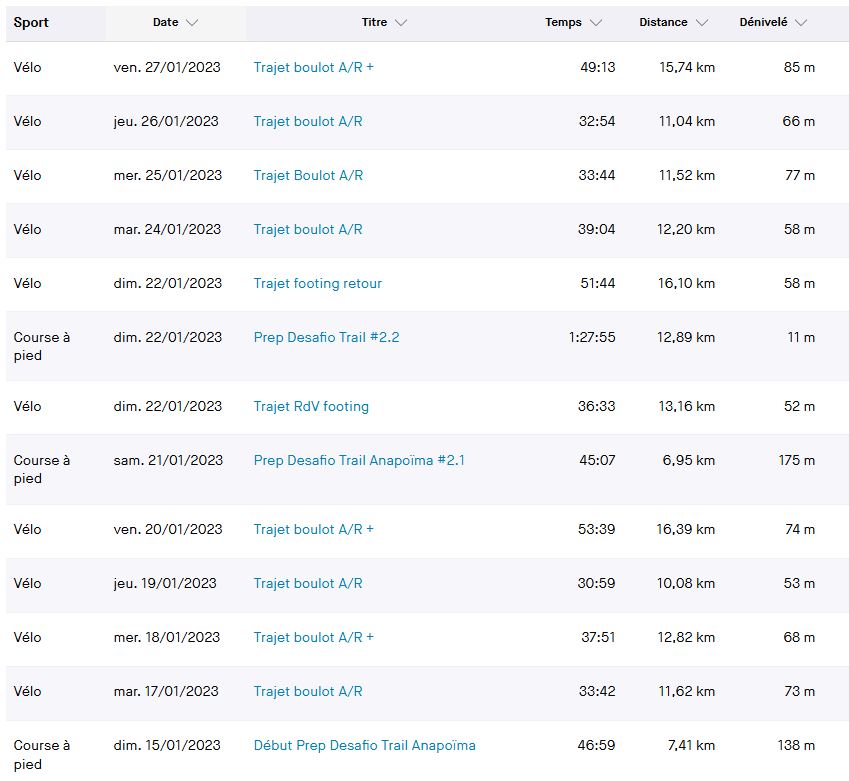The width and height of the screenshot is (849, 781).
Task: Open Début Prep Desafio Trail Anapoïma
Action: pos(364,745)
